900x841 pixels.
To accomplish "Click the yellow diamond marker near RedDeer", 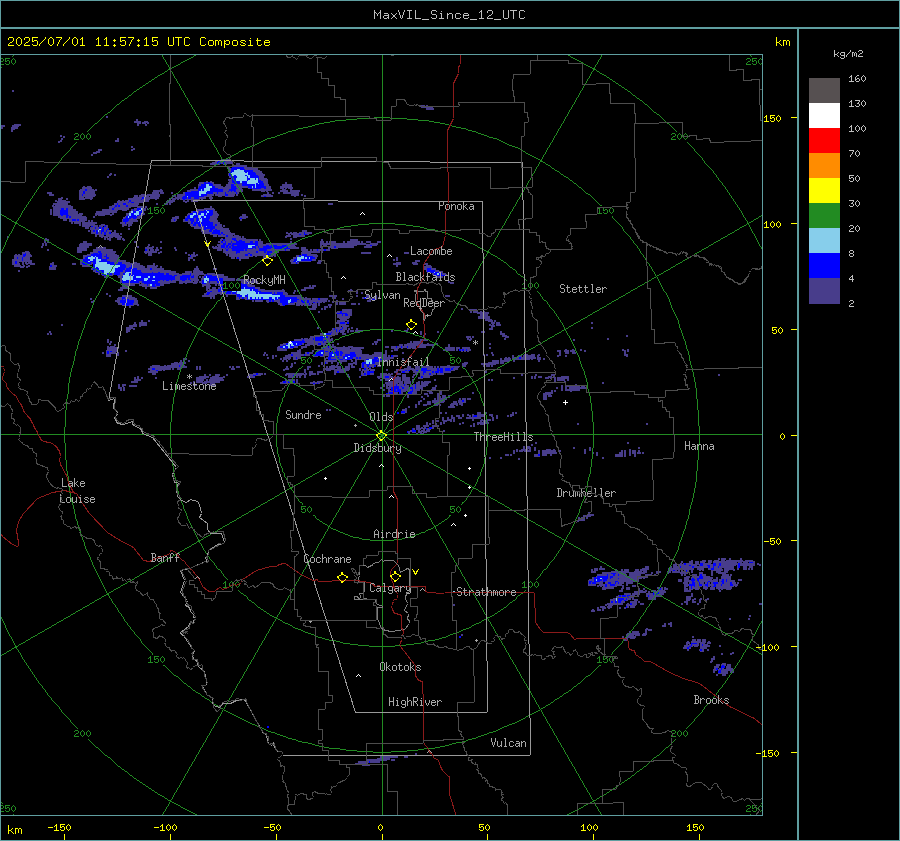I will pos(412,325).
